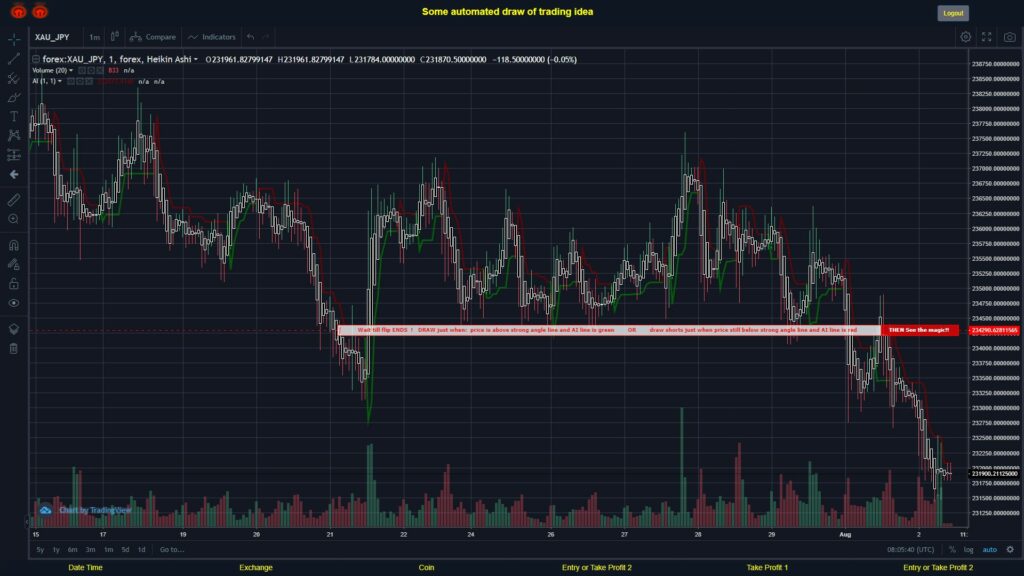Screen dimensions: 1024x576
Task: Click the Compare symbols button
Action: [x=153, y=37]
